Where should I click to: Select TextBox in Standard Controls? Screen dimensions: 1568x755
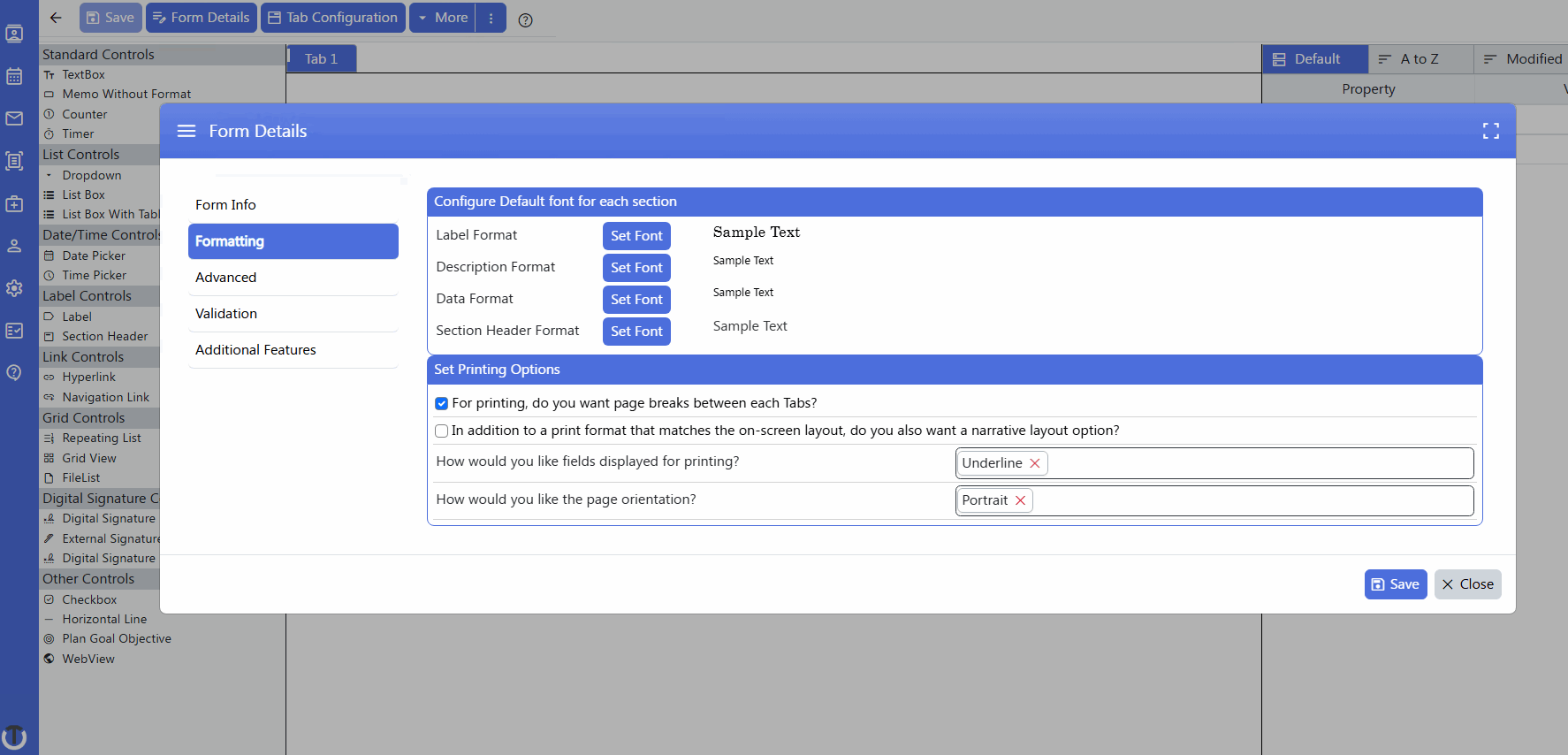click(x=83, y=75)
